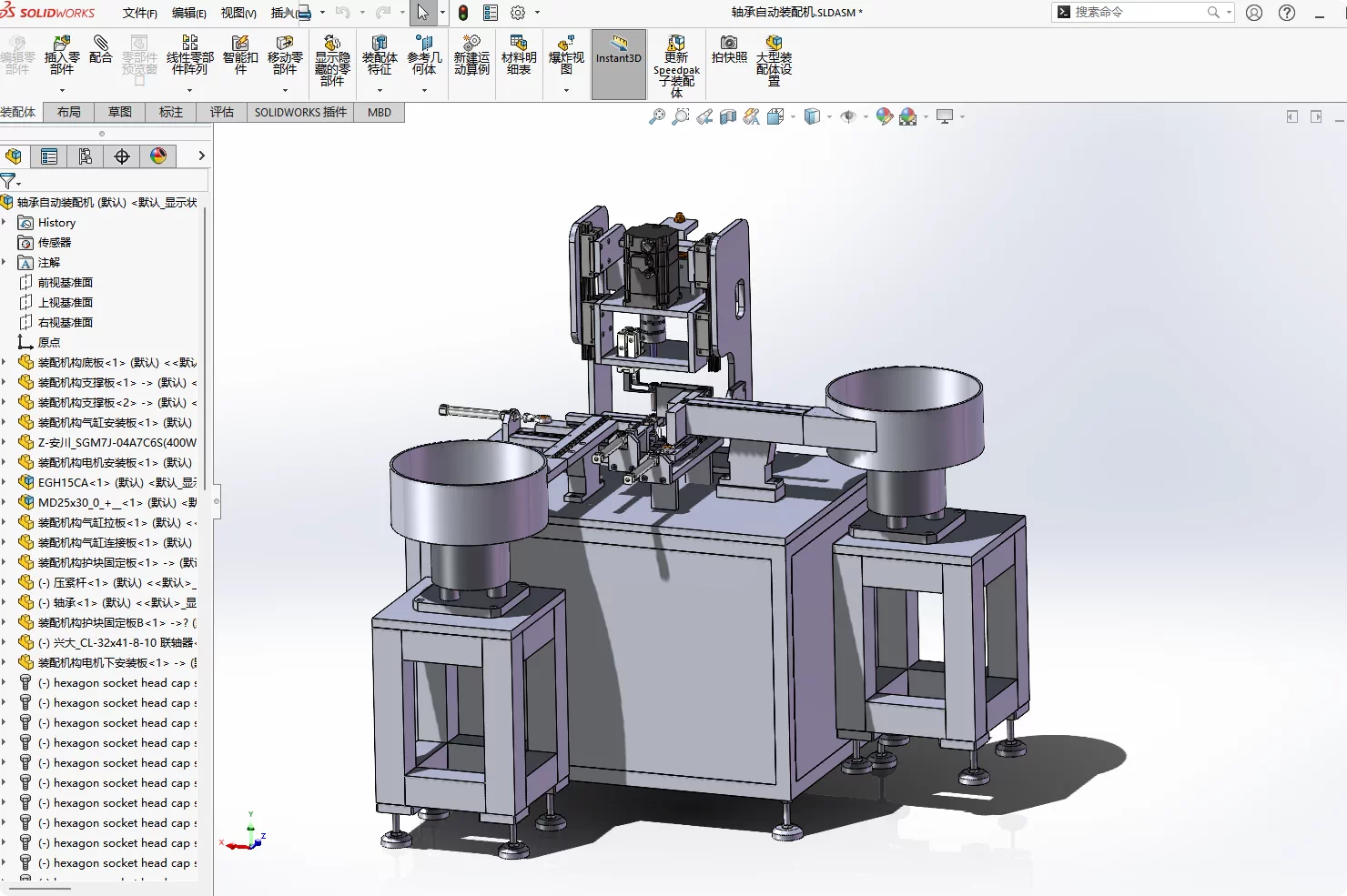
Task: Open dropdown arrow under Linear Component Pattern
Action: point(189,90)
